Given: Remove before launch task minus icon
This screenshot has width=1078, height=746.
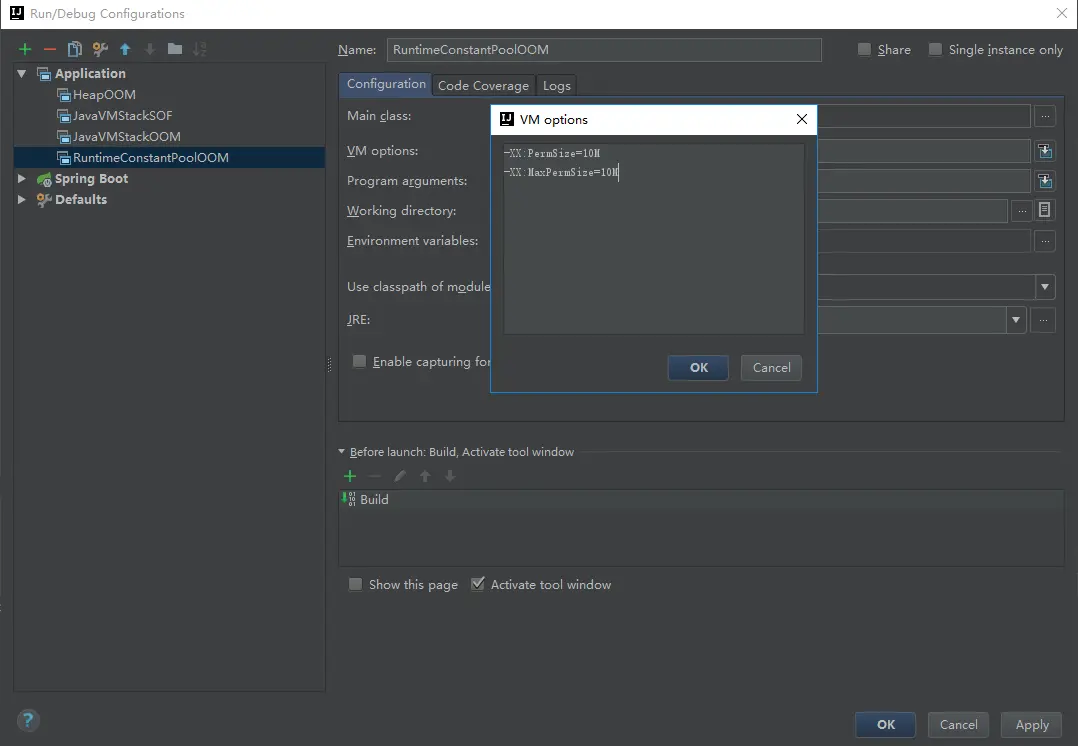Looking at the screenshot, I should [375, 476].
